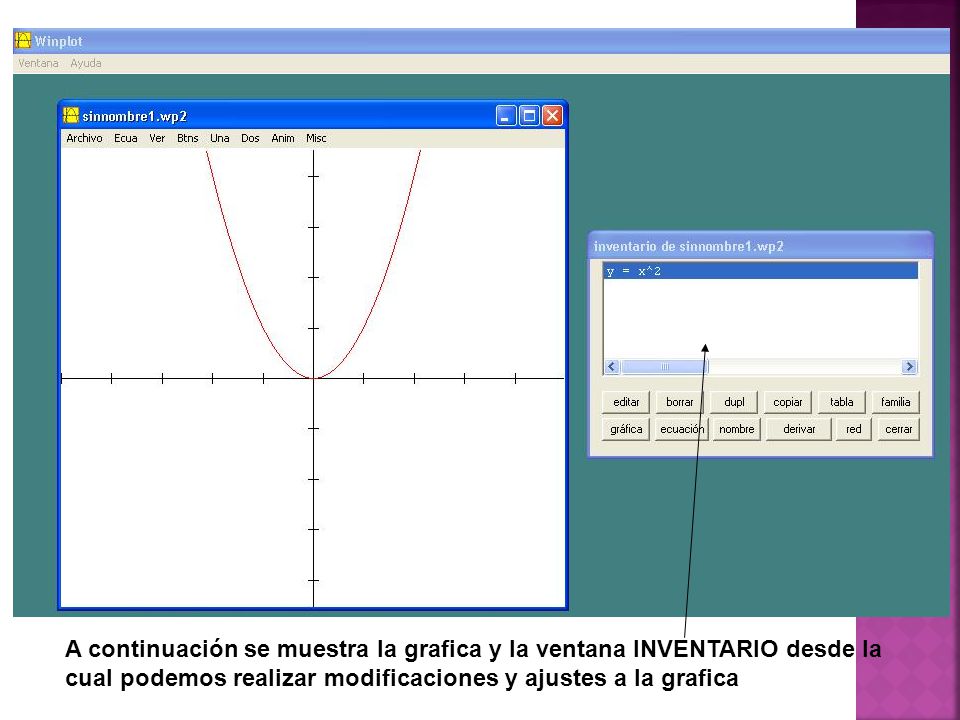The width and height of the screenshot is (960, 720).
Task: Click the inventory scrollbar right arrow
Action: tap(909, 367)
